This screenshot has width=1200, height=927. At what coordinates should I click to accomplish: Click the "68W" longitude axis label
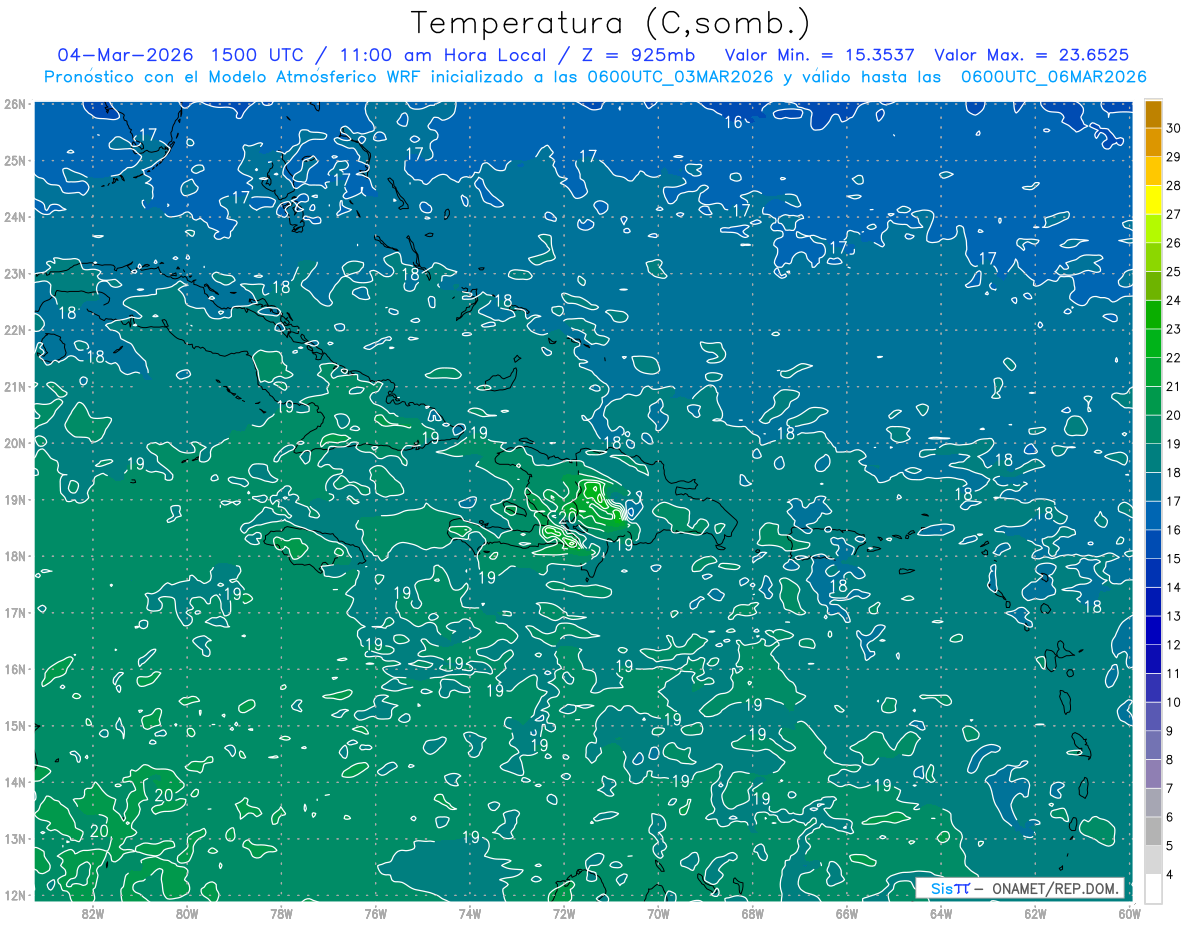click(753, 912)
